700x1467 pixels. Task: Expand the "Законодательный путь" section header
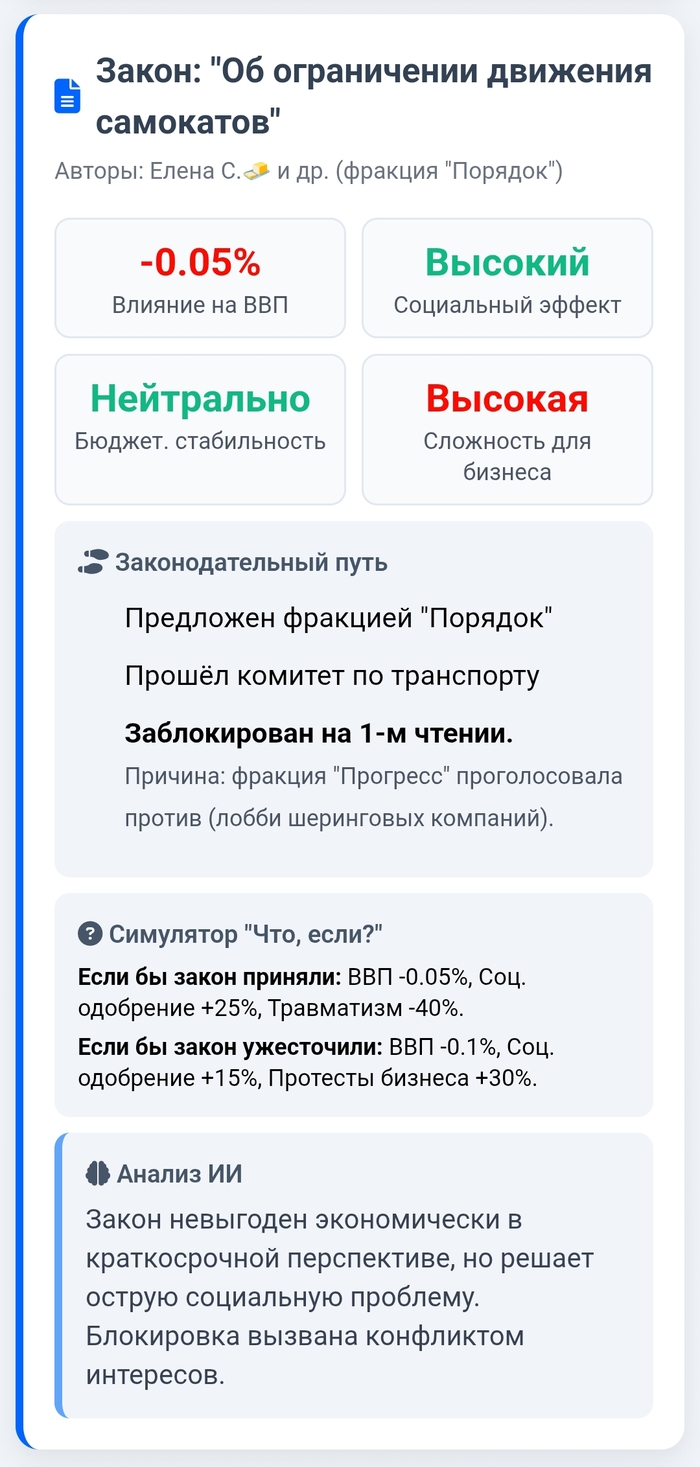(251, 562)
